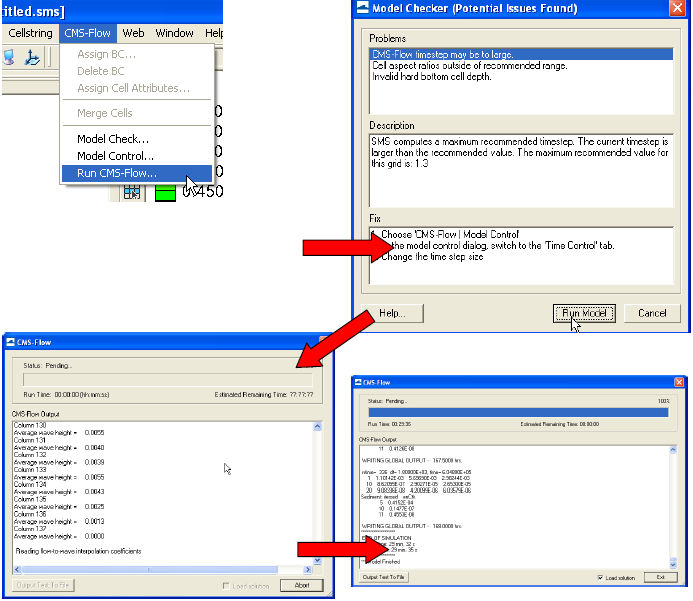The width and height of the screenshot is (693, 601).
Task: Click Abort in the running CMS-Flow window
Action: [x=302, y=585]
